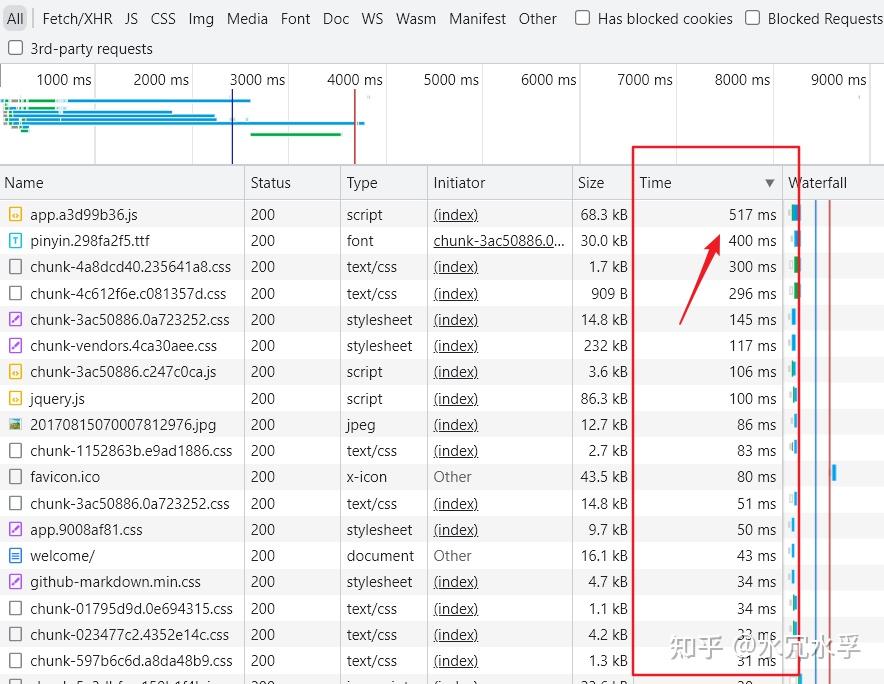Select request app.a3d99b36.js
The height and width of the screenshot is (684, 884).
[83, 215]
